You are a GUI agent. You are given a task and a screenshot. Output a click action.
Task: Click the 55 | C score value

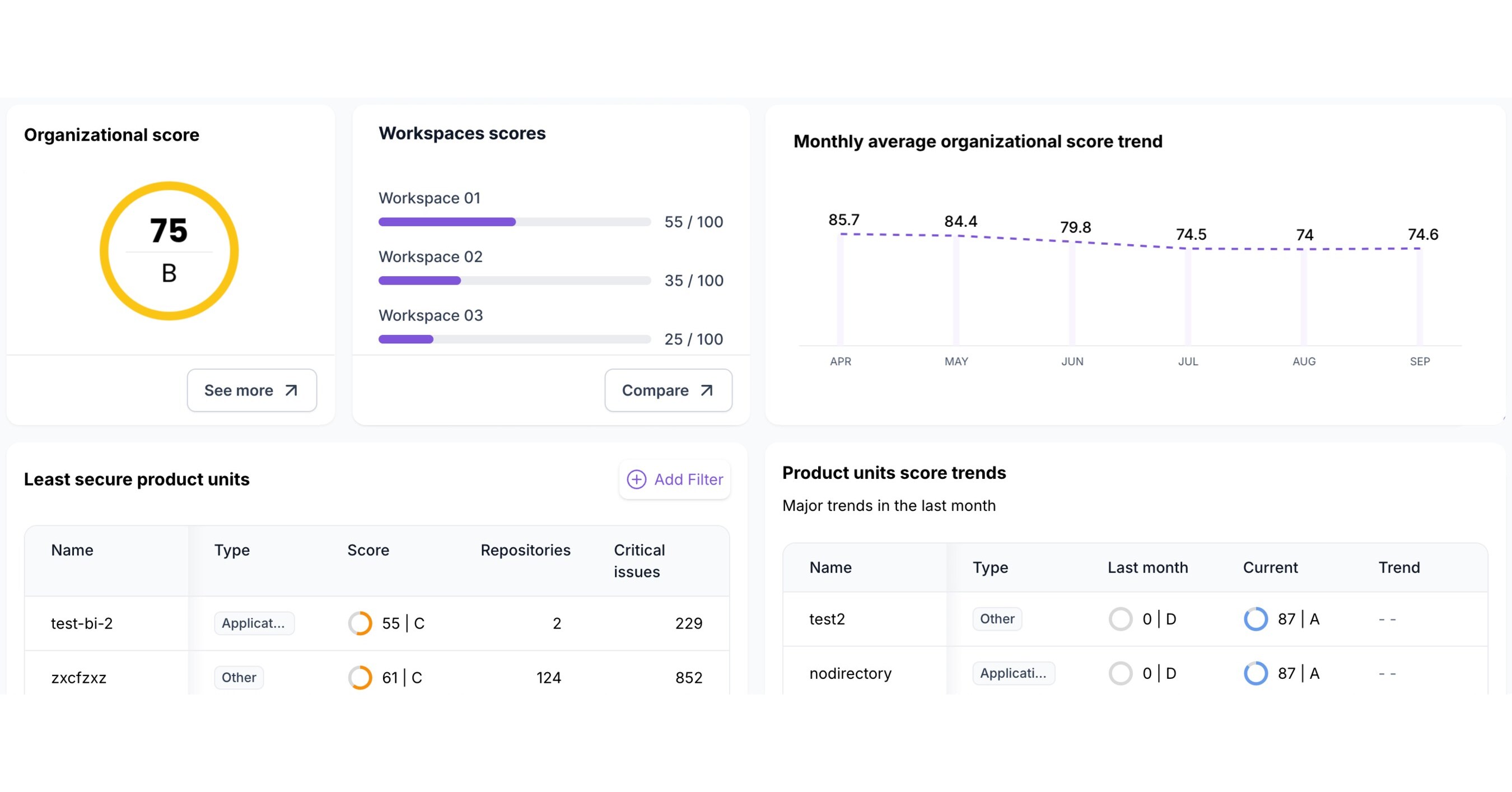403,623
